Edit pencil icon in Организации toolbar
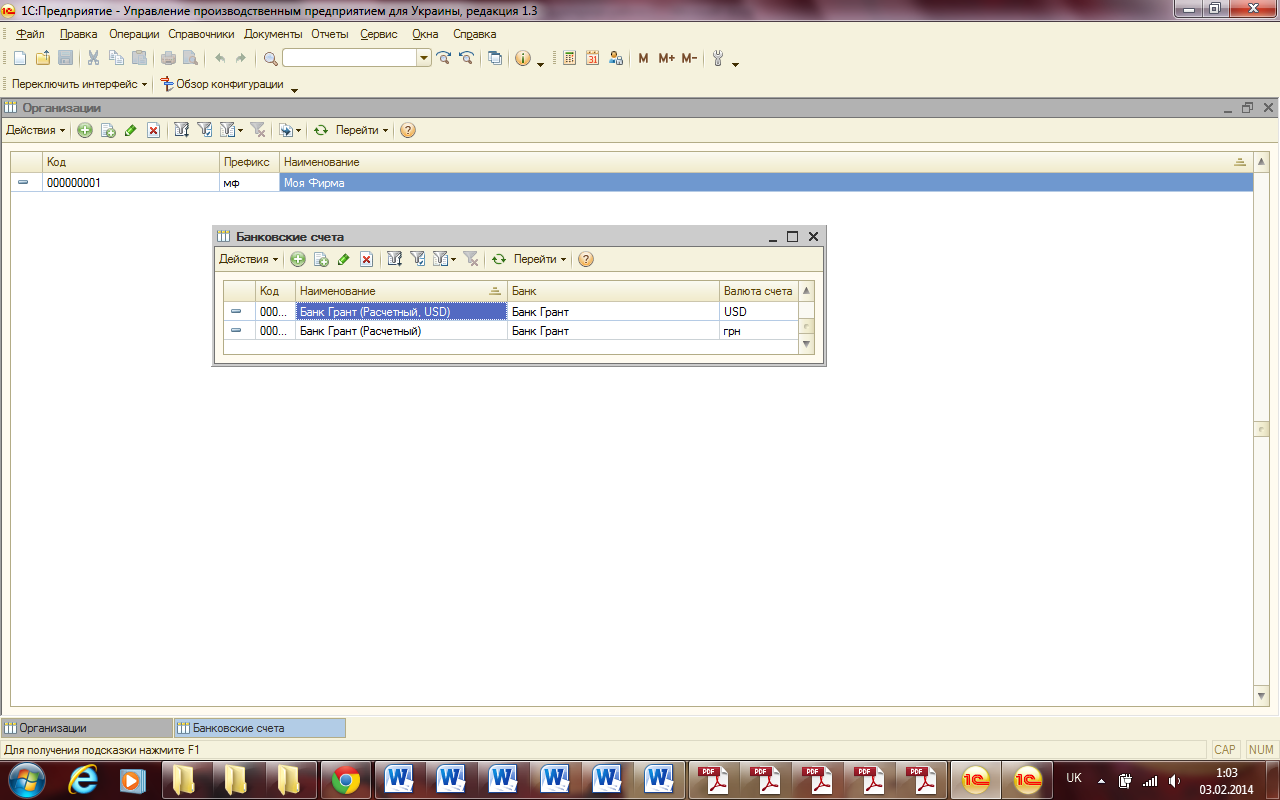The width and height of the screenshot is (1280, 800). coord(131,130)
